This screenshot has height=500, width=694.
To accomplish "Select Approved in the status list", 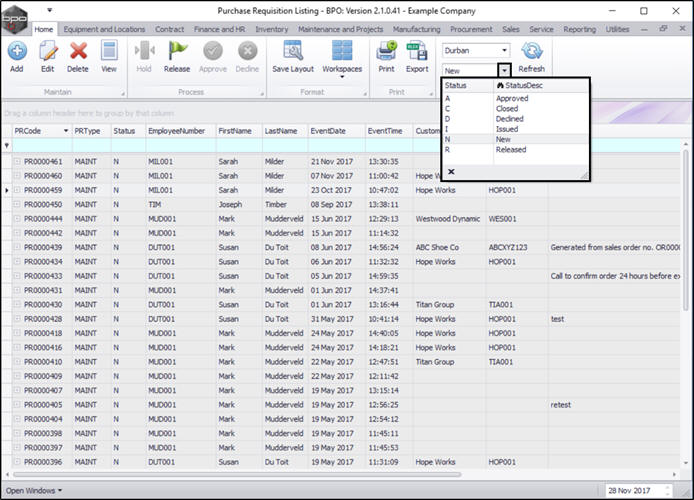I will click(512, 99).
